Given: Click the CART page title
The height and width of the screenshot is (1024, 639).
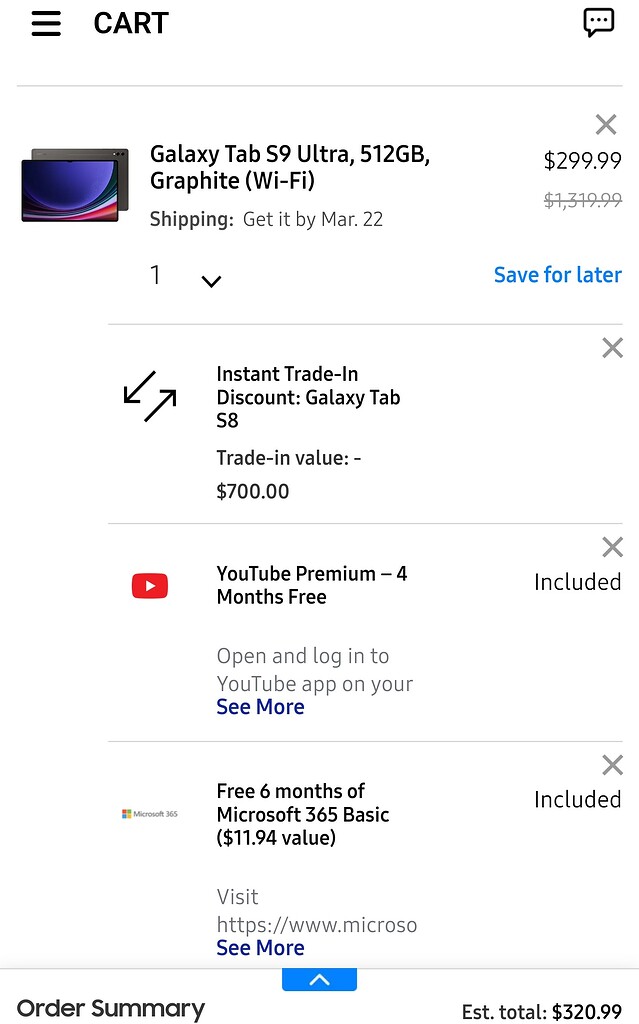Looking at the screenshot, I should point(130,23).
